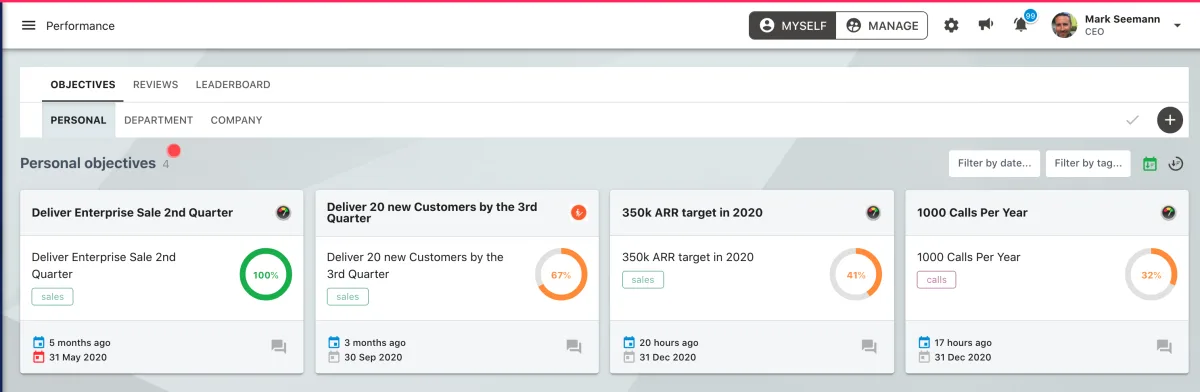The height and width of the screenshot is (392, 1200).
Task: Open Deliver Enterprise Sale 2nd Quarter card title
Action: point(132,212)
